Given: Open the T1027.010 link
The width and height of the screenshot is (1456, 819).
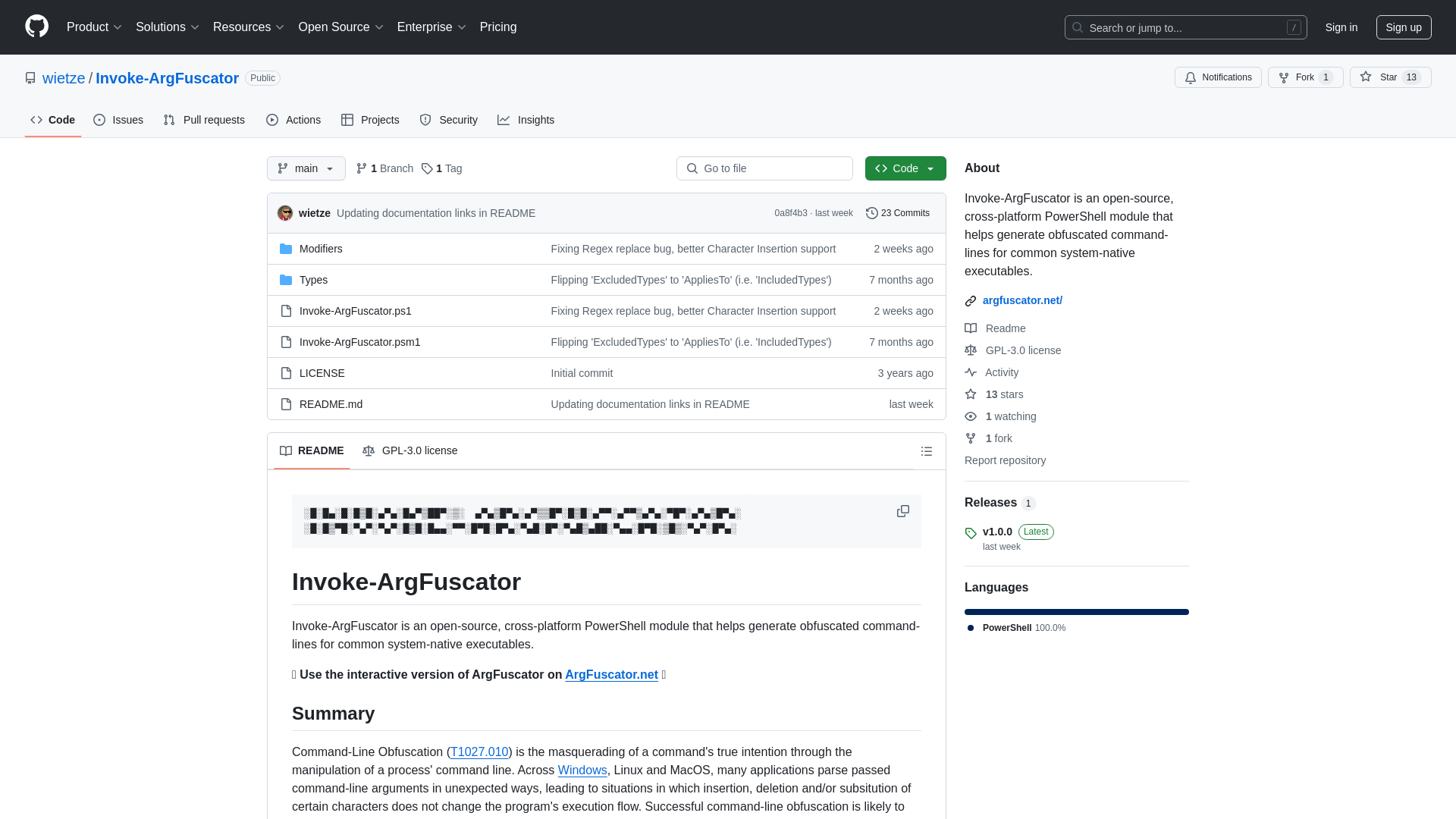Looking at the screenshot, I should click(479, 752).
